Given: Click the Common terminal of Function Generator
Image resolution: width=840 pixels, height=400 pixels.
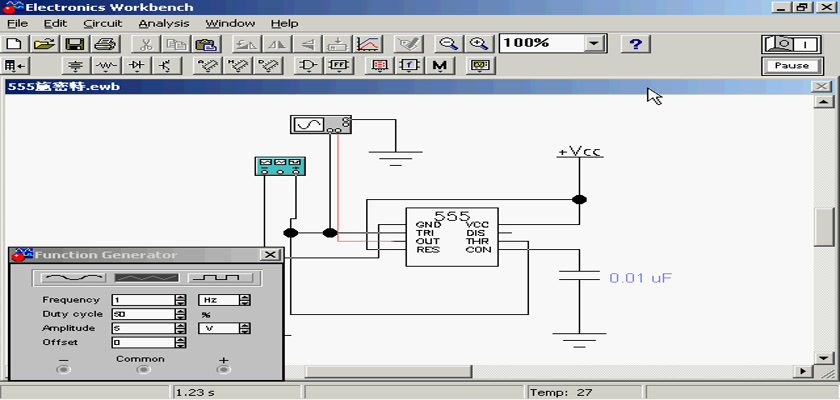Looking at the screenshot, I should pyautogui.click(x=142, y=369).
